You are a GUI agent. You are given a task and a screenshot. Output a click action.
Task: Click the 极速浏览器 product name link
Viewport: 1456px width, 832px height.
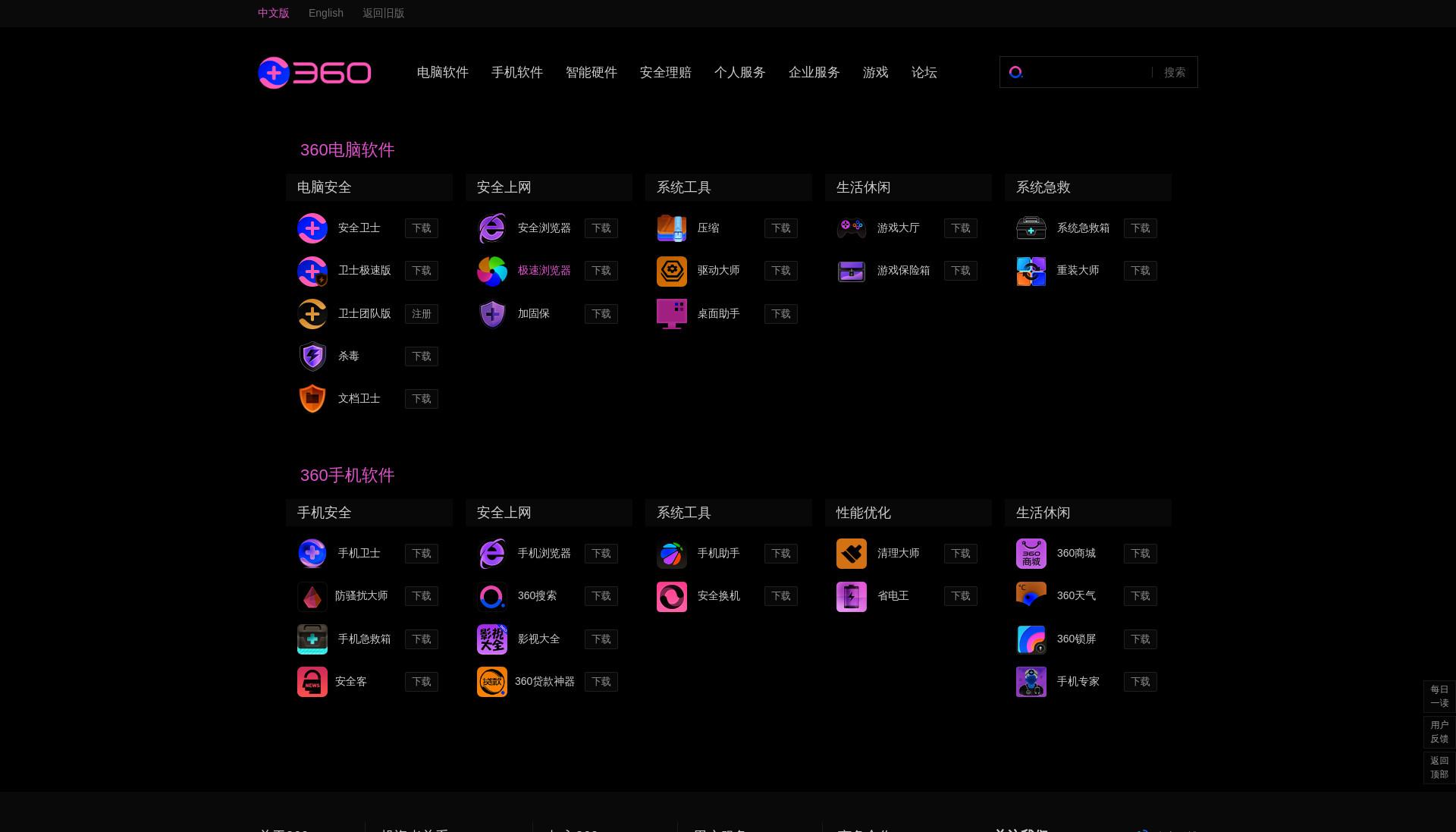click(544, 271)
